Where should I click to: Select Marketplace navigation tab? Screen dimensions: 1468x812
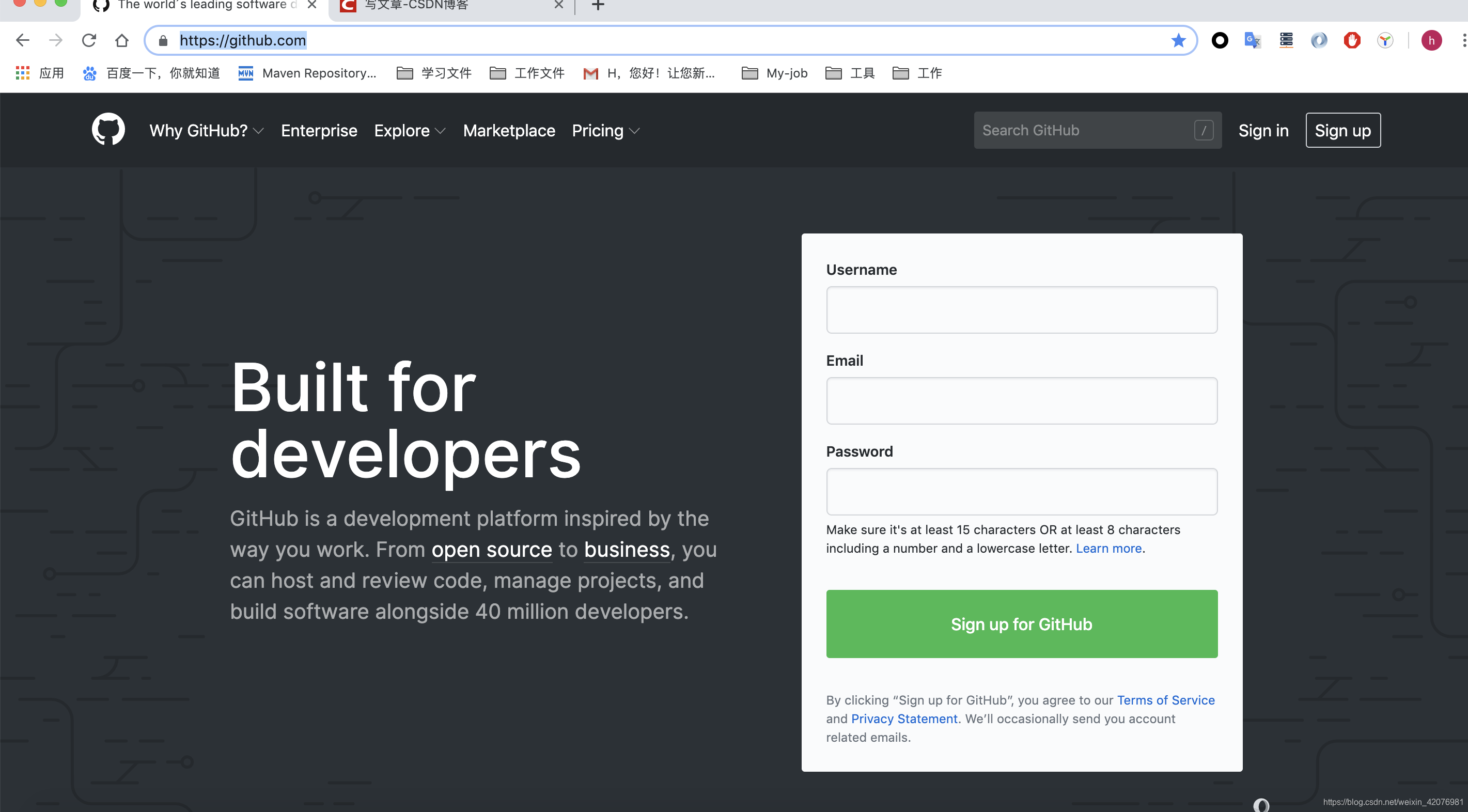509,130
